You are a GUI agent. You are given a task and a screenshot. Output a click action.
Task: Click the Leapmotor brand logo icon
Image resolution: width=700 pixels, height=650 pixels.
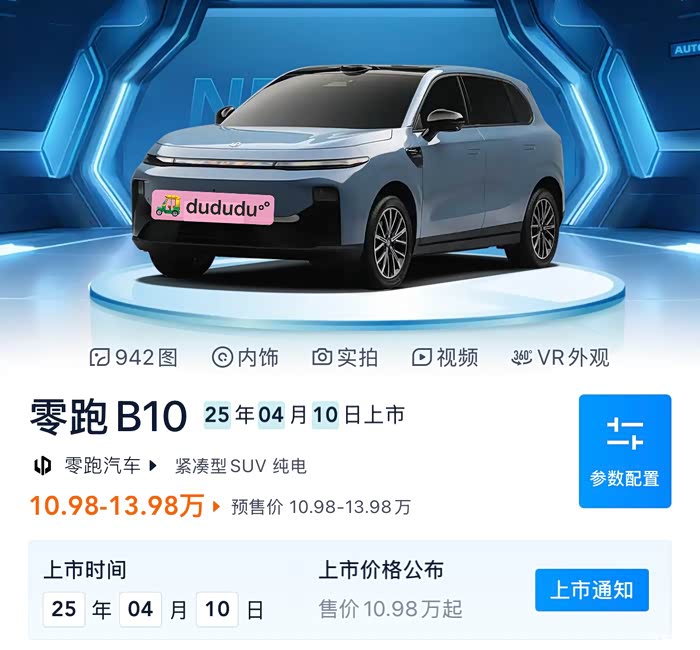[x=42, y=466]
